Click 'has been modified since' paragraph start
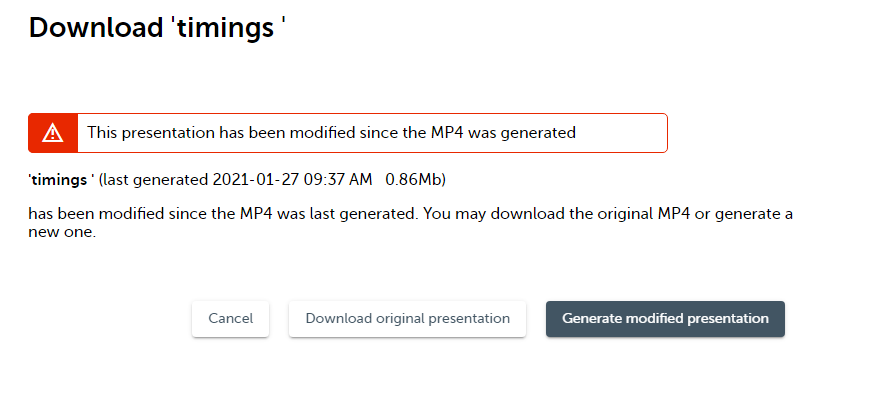 (110, 215)
